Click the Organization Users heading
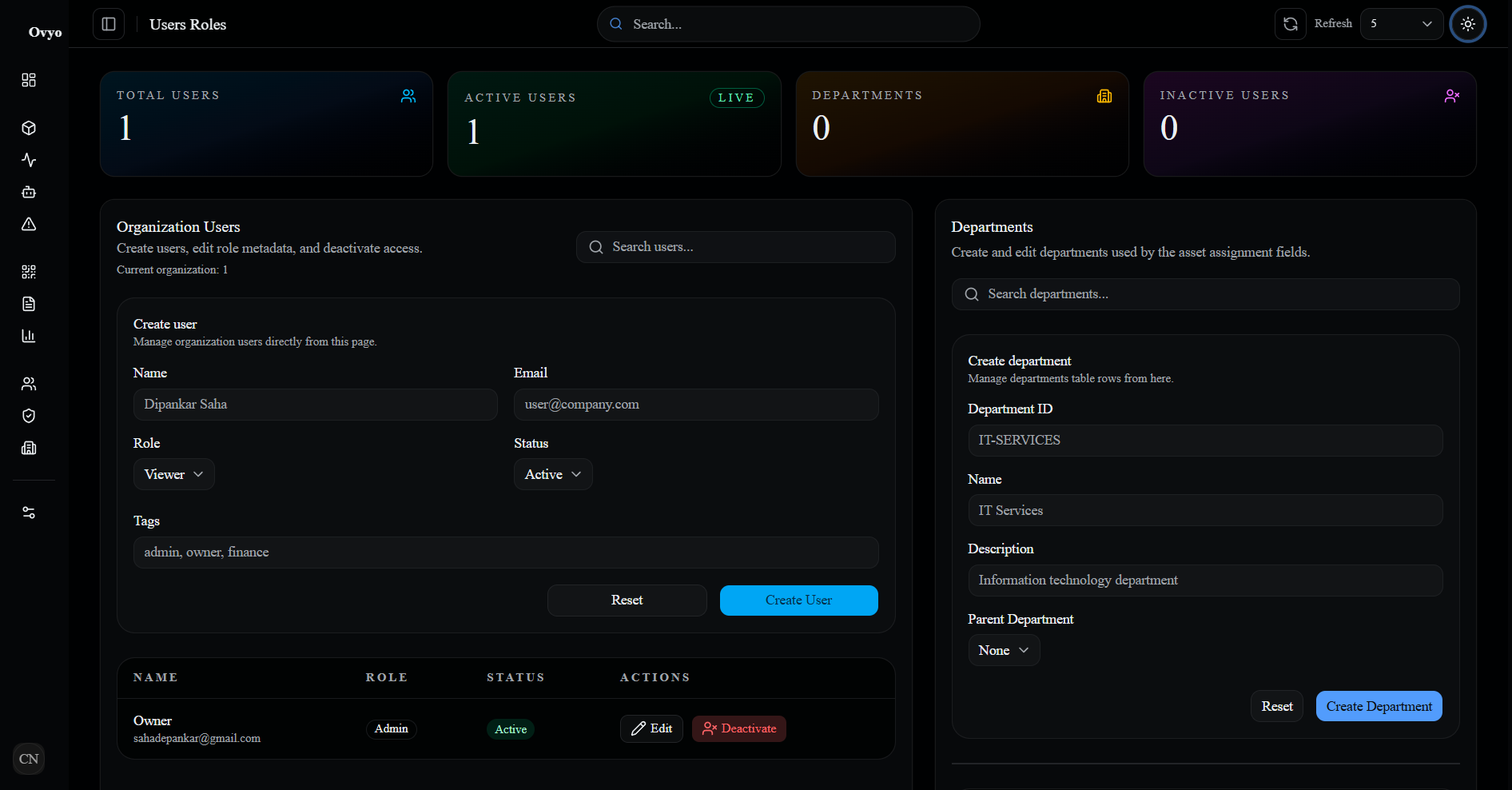Viewport: 1512px width, 790px height. (178, 227)
